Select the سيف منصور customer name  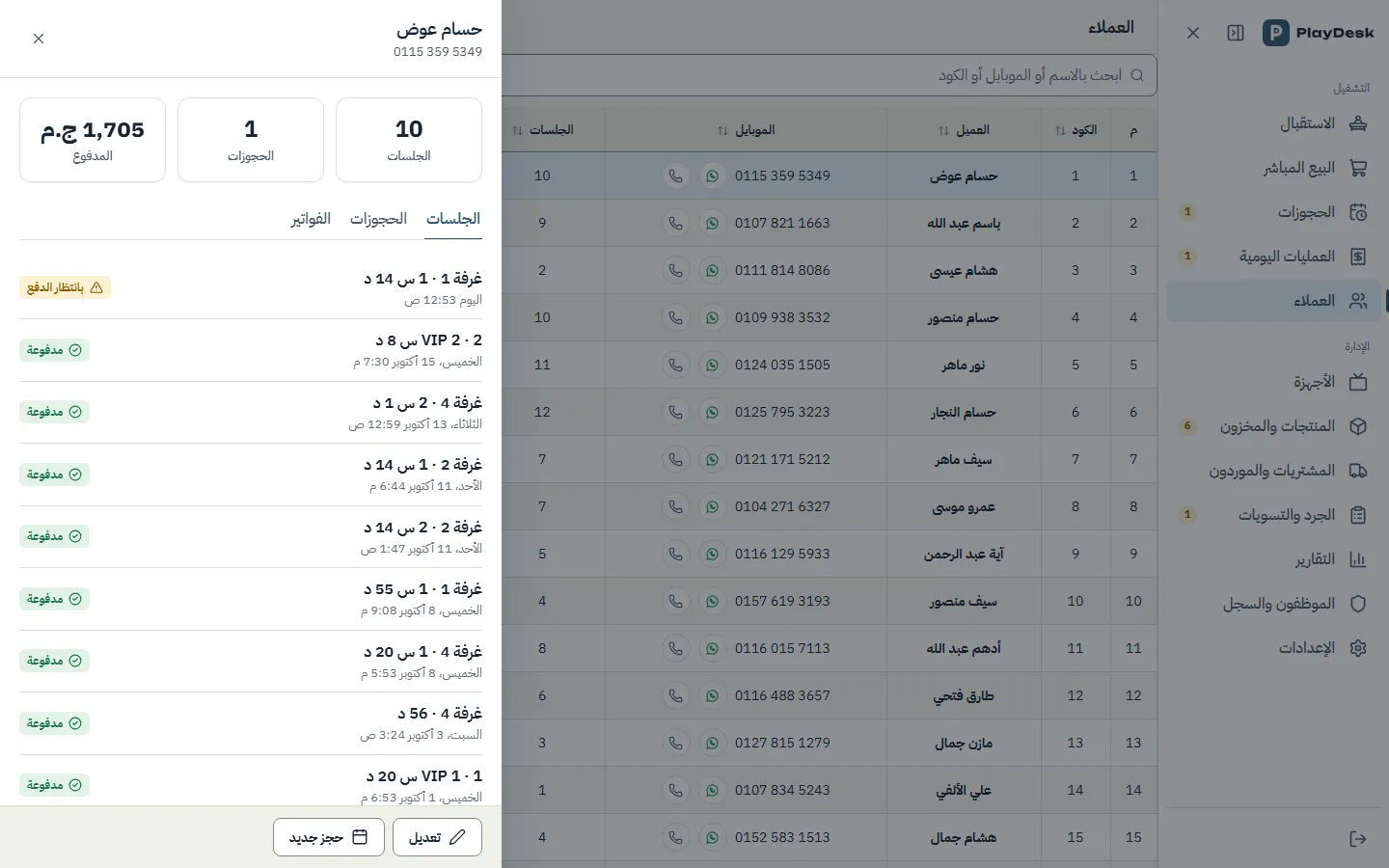pos(964,601)
